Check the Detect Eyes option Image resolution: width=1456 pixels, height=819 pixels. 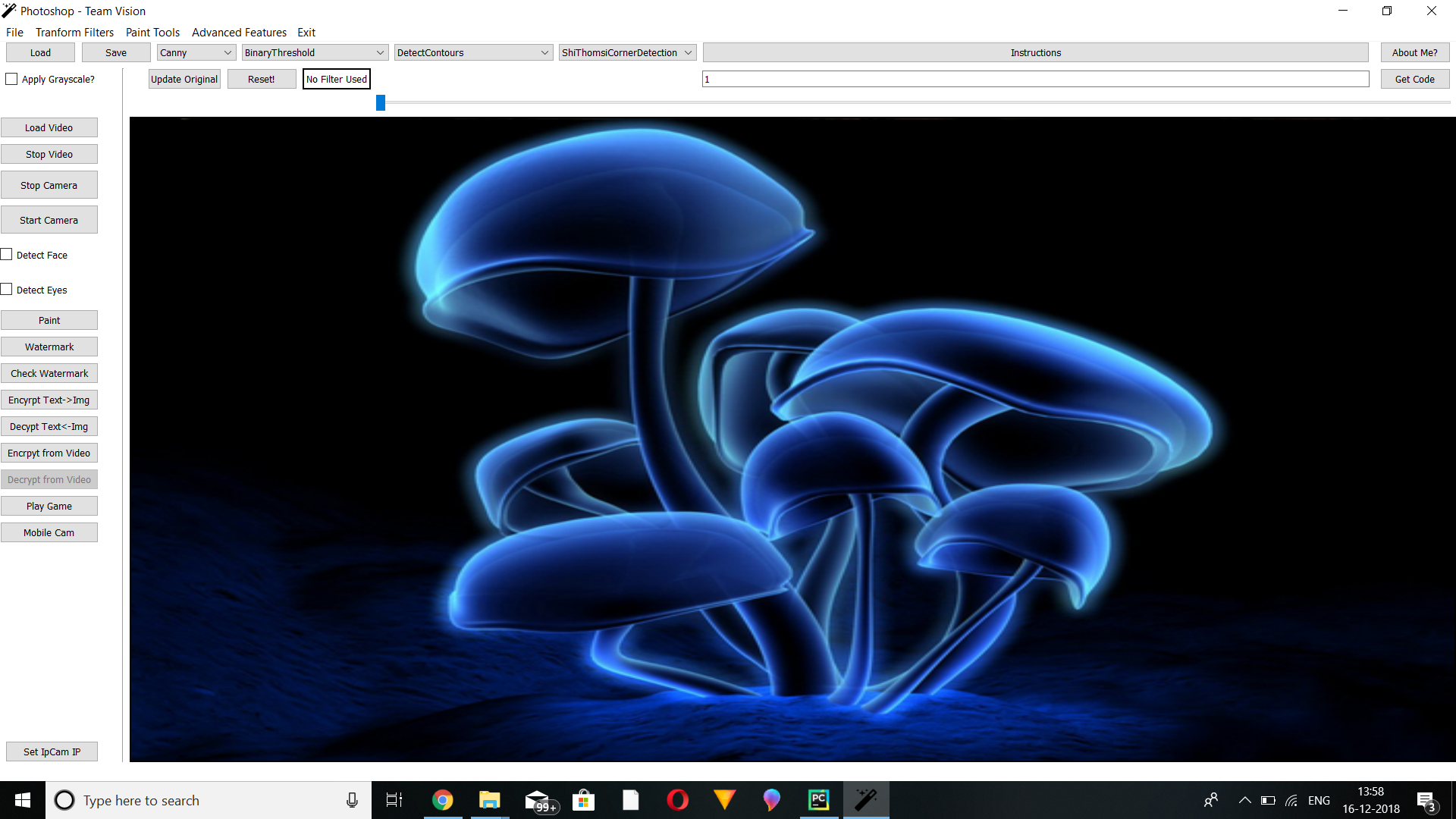click(x=7, y=290)
